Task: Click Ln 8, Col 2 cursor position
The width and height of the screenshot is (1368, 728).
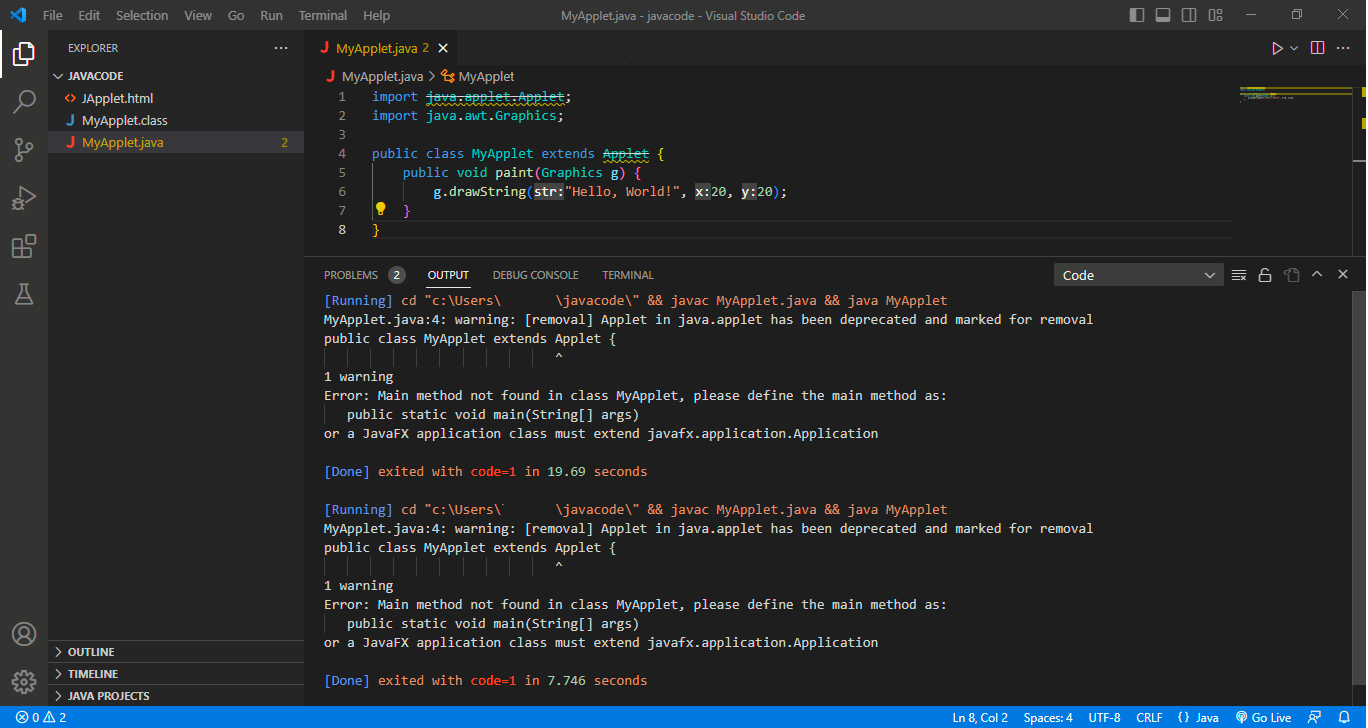Action: pyautogui.click(x=979, y=718)
